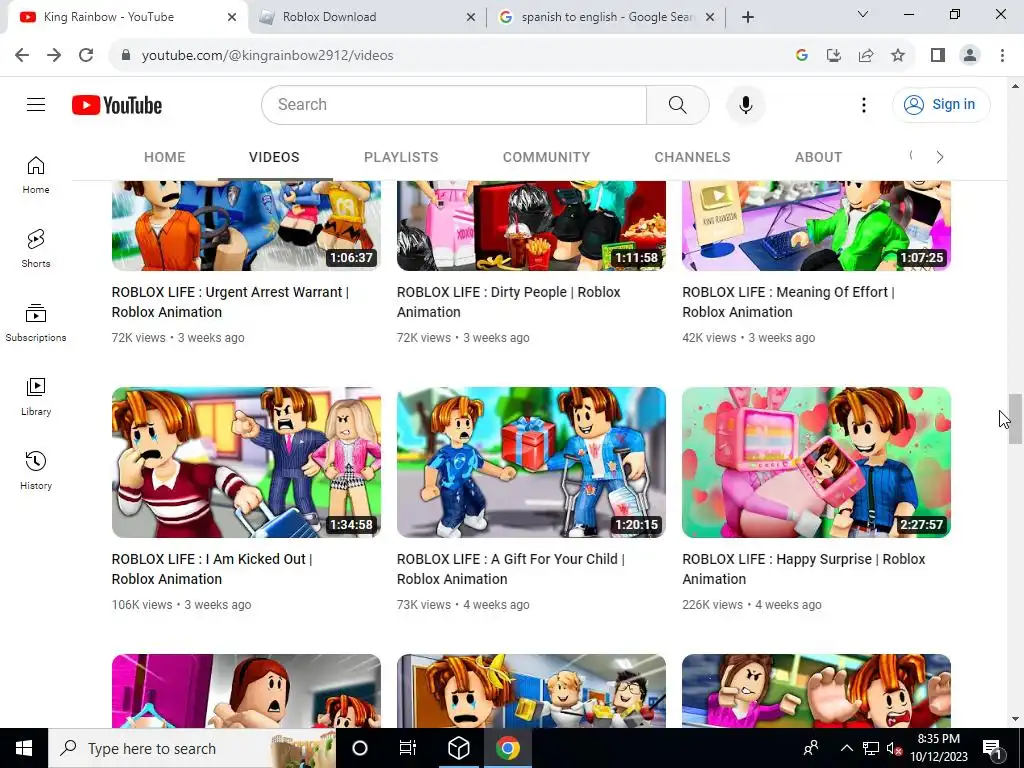Viewport: 1024px width, 768px height.
Task: Open video titled Dirty People
Action: (508, 302)
